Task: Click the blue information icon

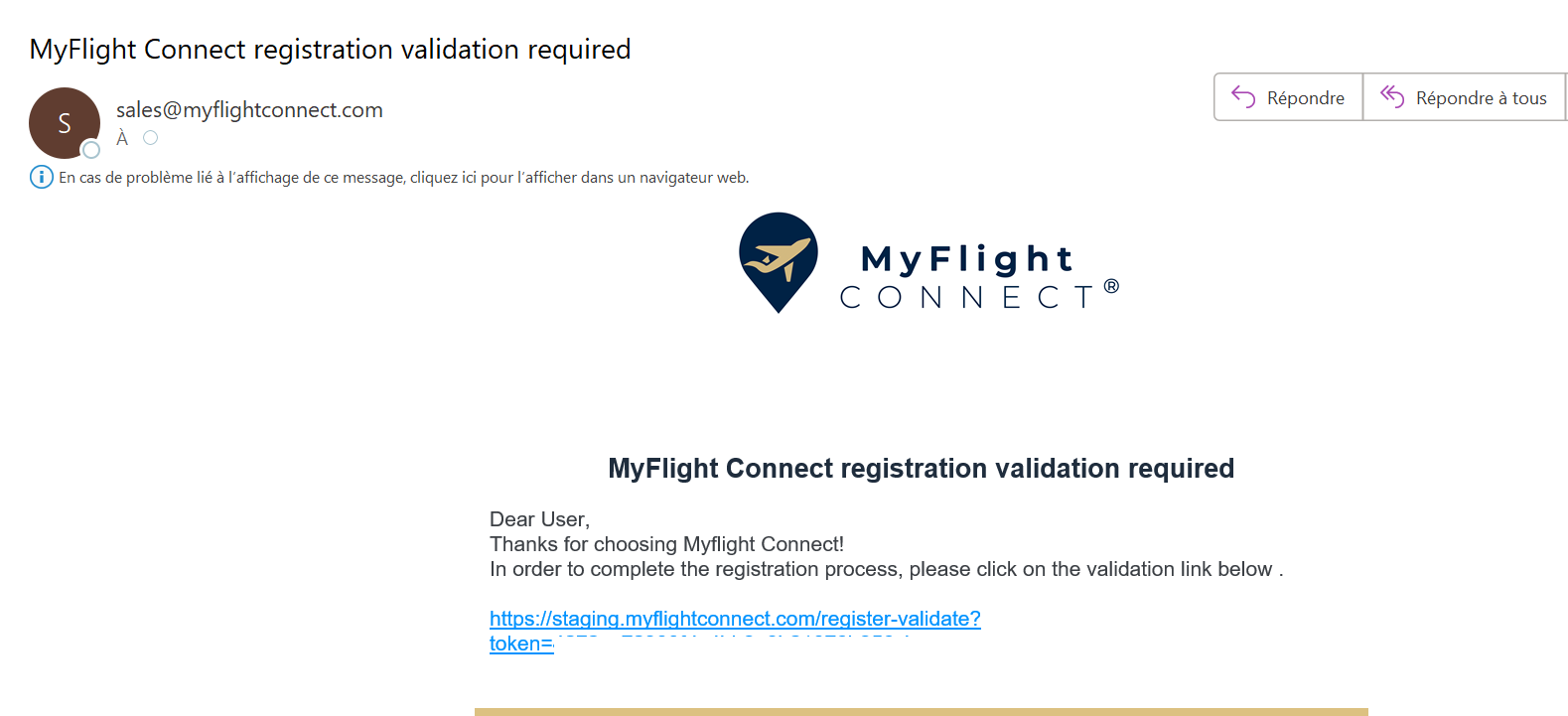Action: point(41,178)
